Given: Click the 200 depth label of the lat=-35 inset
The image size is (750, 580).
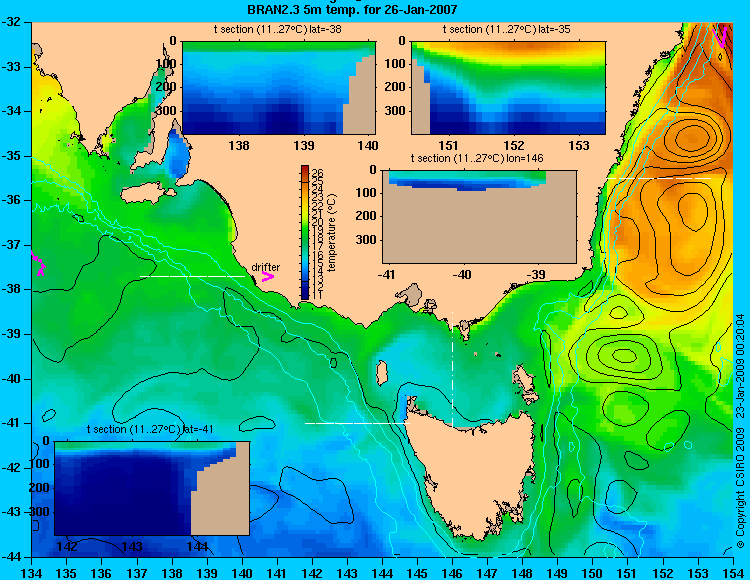Looking at the screenshot, I should [395, 87].
